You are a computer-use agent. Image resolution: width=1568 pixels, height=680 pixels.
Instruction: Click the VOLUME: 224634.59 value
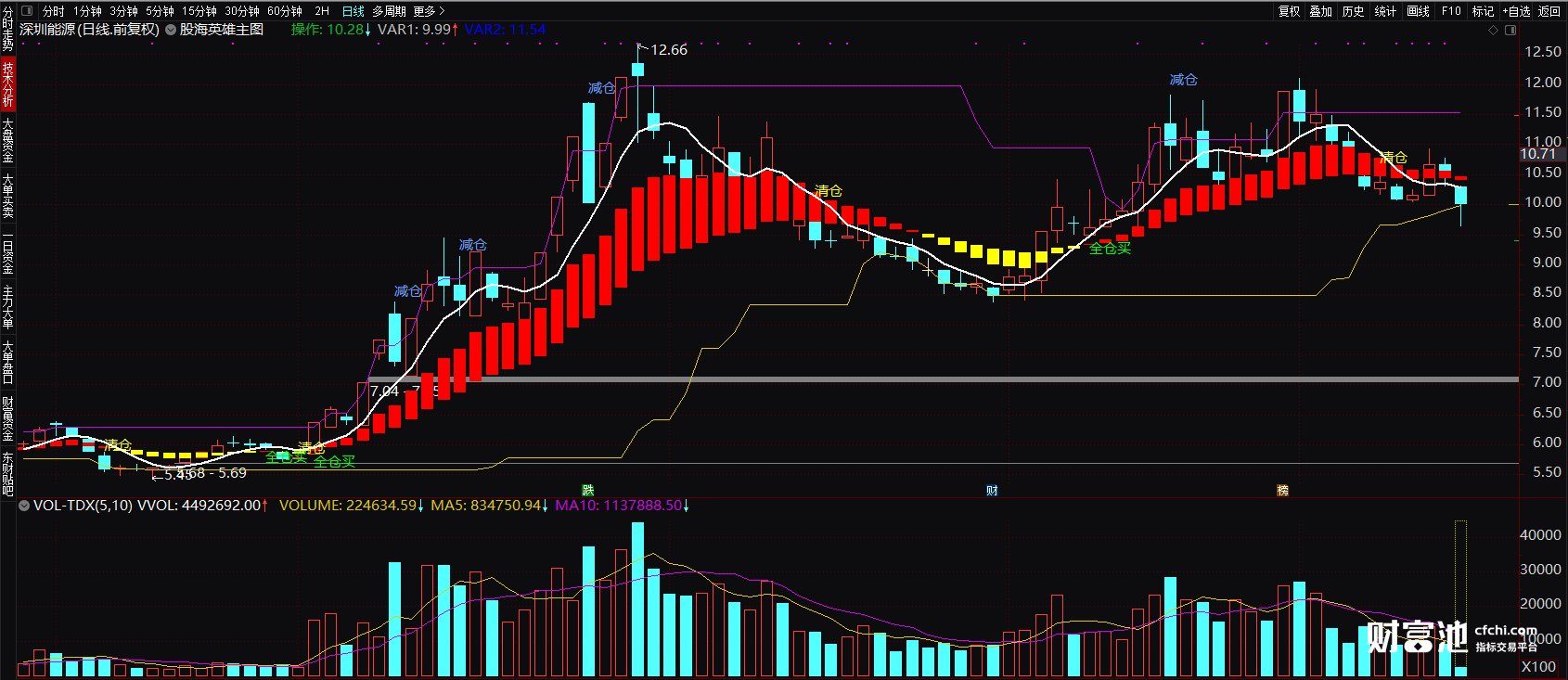tap(352, 506)
